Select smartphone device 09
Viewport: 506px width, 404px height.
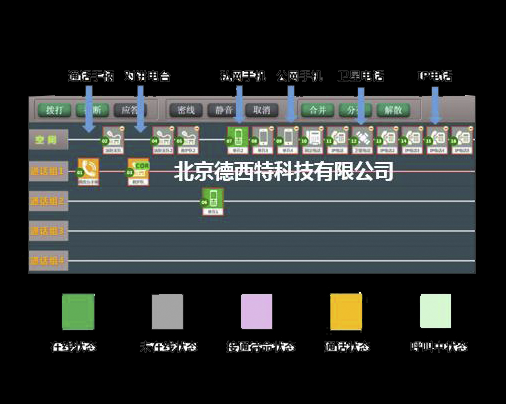(288, 140)
